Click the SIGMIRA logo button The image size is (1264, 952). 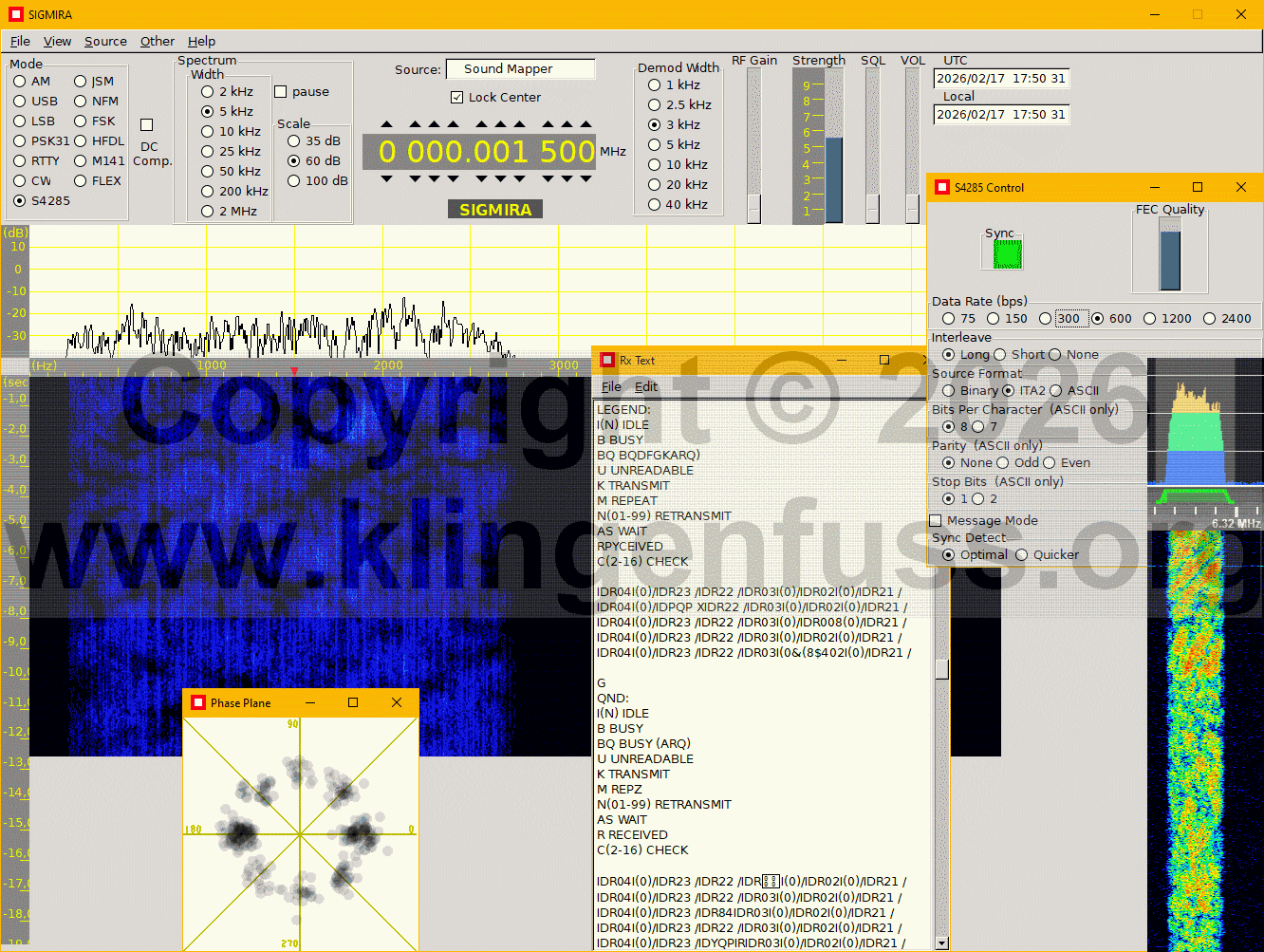pyautogui.click(x=495, y=210)
